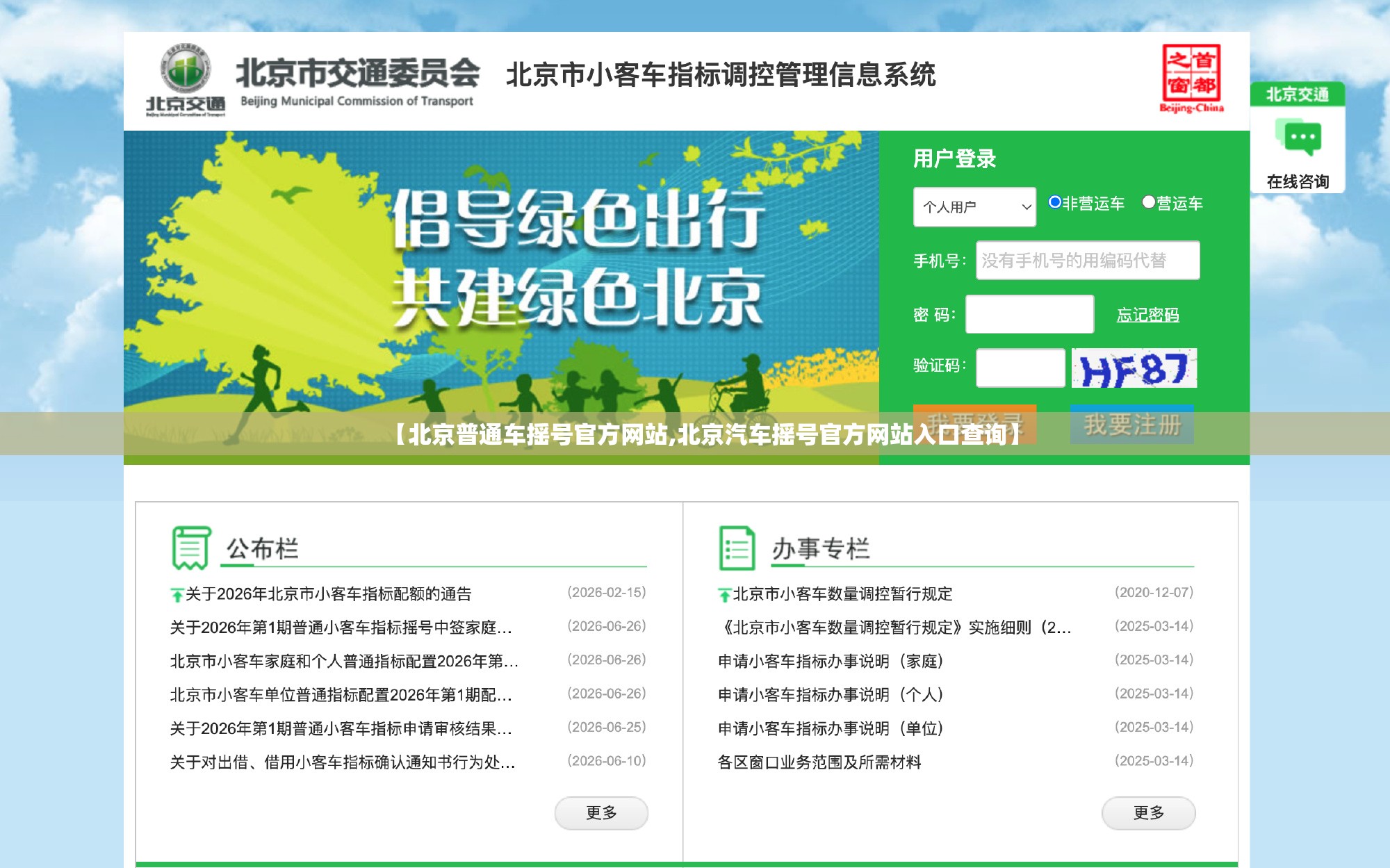The height and width of the screenshot is (868, 1390).
Task: Open 北京市小客车家庭和个人普通指标配置2026年第 notice
Action: (x=344, y=661)
